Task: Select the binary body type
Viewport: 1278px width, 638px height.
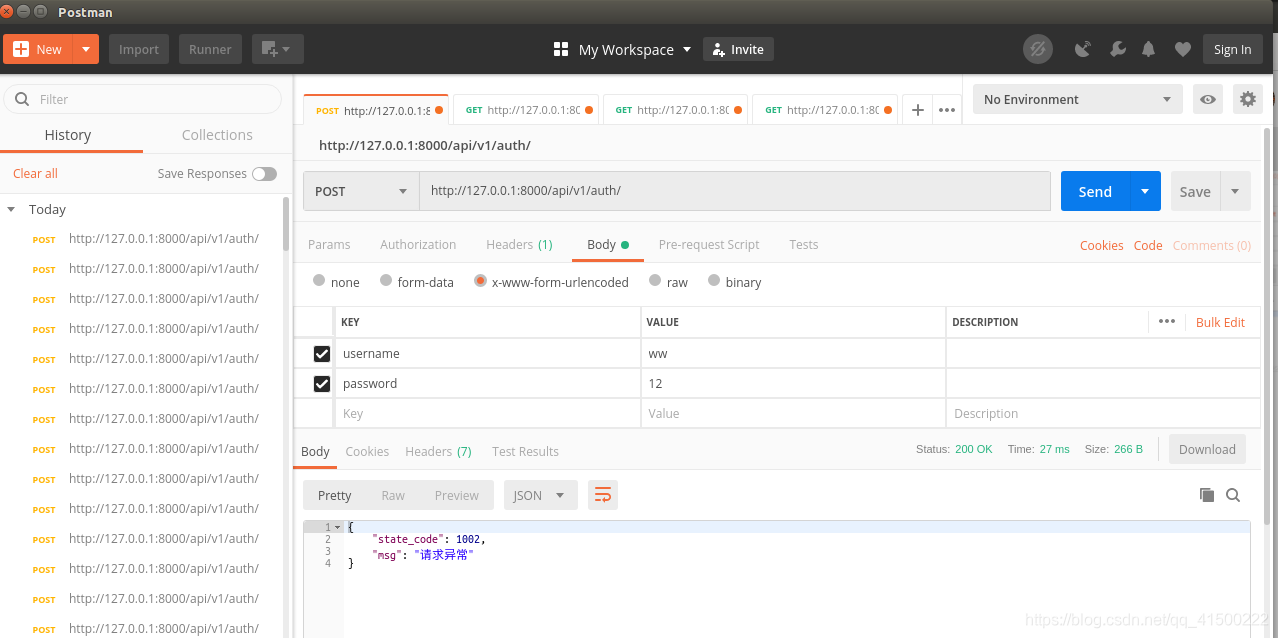Action: click(714, 281)
